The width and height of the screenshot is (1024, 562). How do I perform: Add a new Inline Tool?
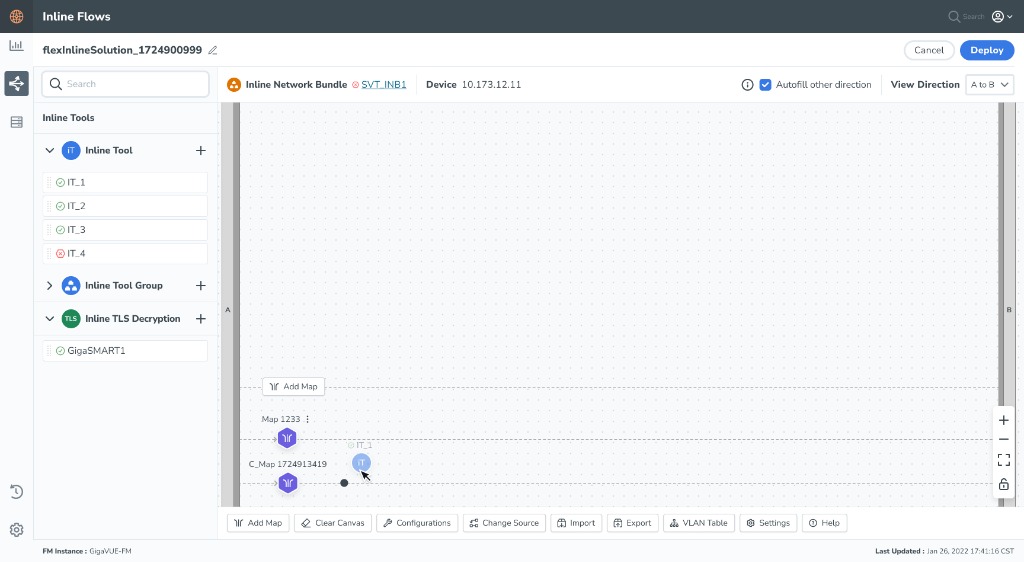[200, 150]
